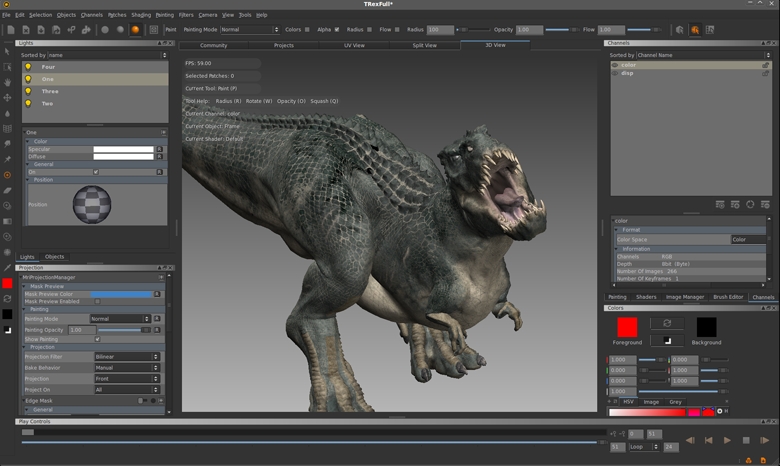The width and height of the screenshot is (780, 466).
Task: Click the red Foreground color swatch
Action: pyautogui.click(x=627, y=327)
